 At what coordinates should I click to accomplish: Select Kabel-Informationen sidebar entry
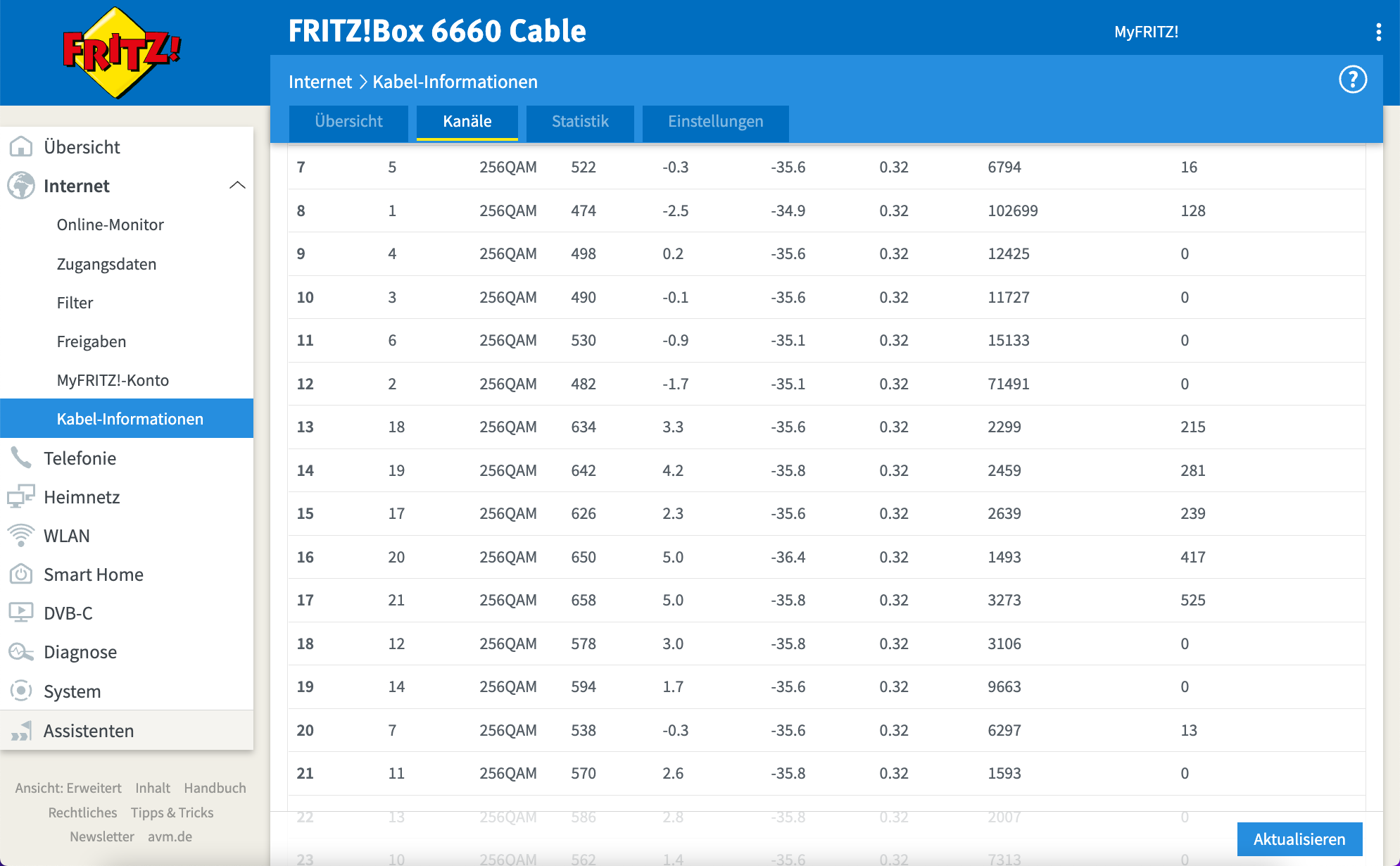click(127, 419)
